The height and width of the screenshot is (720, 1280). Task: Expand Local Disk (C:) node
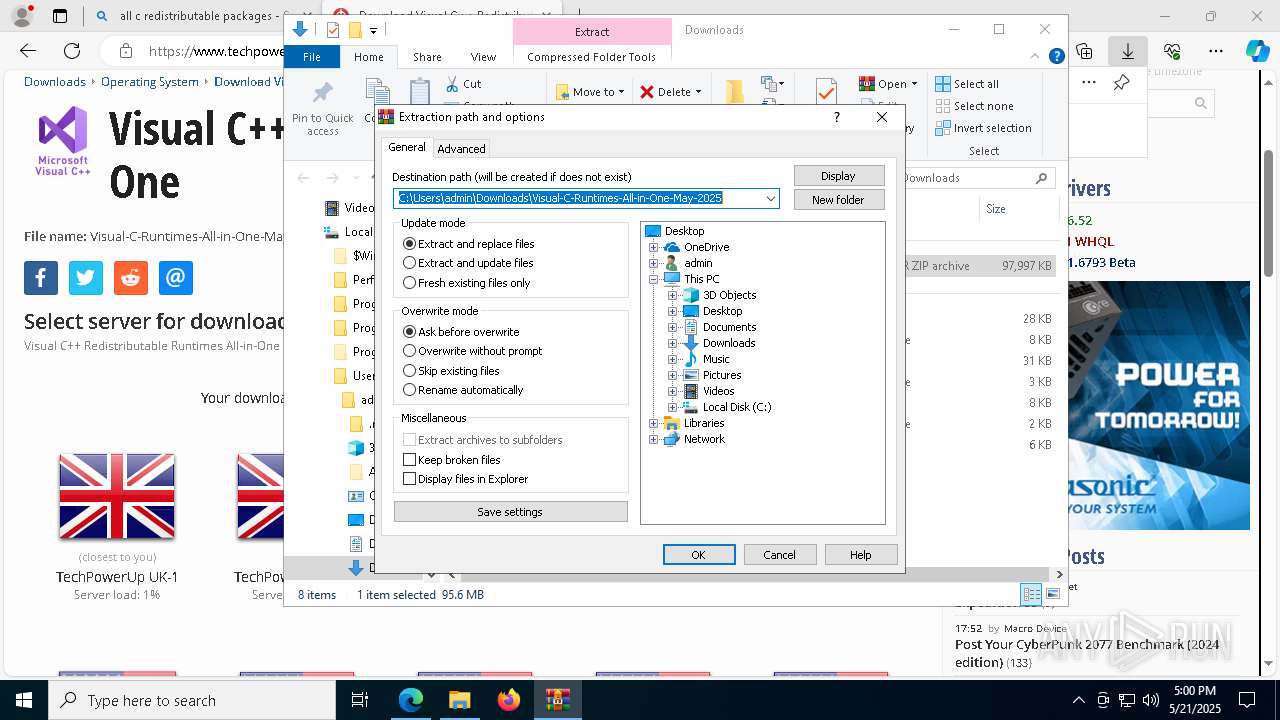(673, 407)
